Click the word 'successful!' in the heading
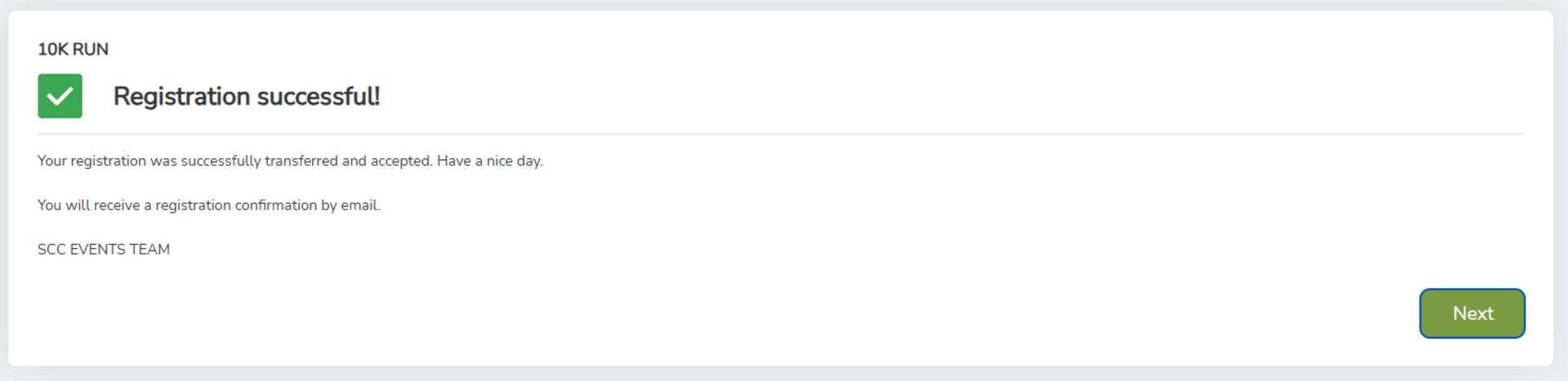 318,96
